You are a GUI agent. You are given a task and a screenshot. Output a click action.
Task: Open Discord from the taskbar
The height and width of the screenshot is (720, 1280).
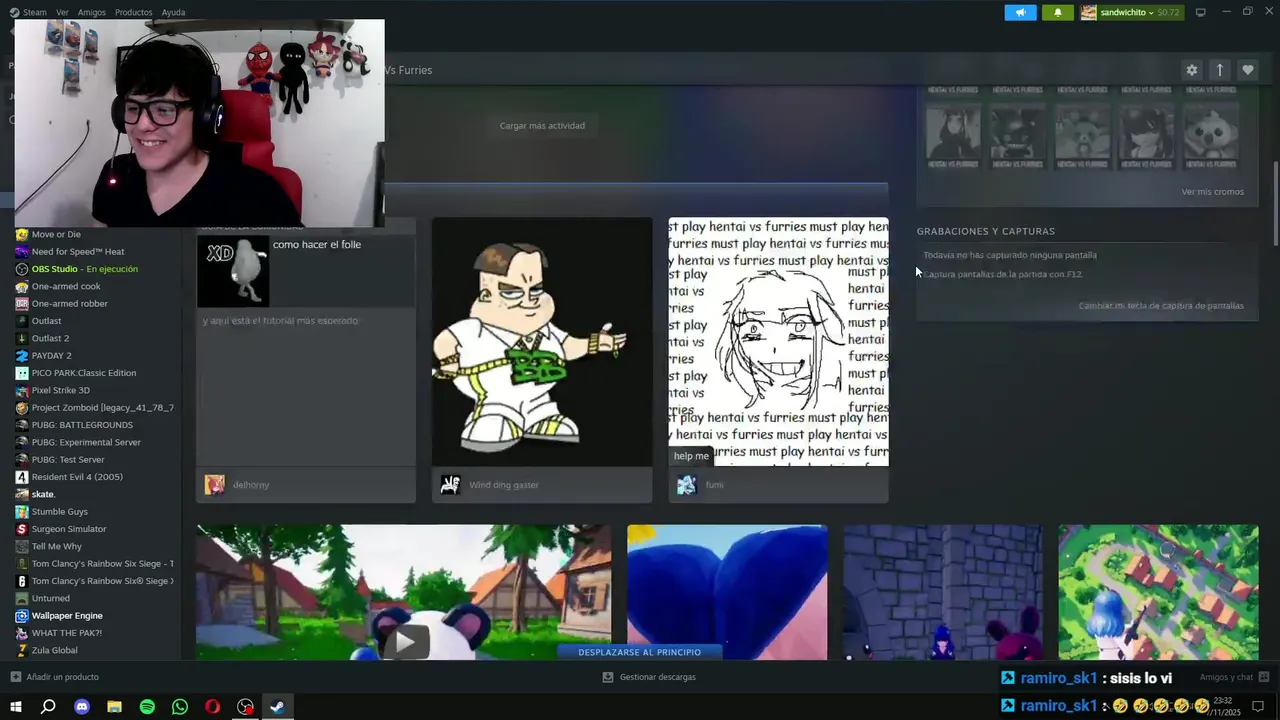tap(82, 707)
